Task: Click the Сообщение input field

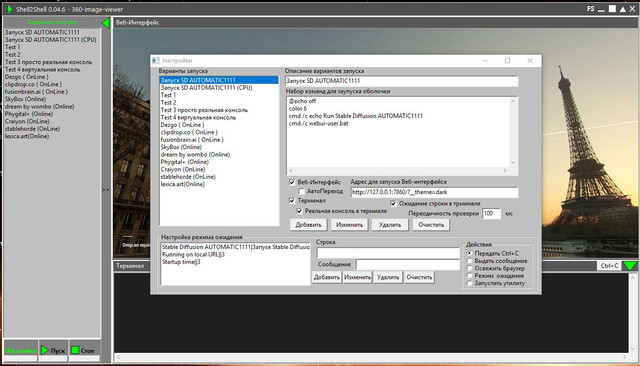Action: pyautogui.click(x=408, y=264)
